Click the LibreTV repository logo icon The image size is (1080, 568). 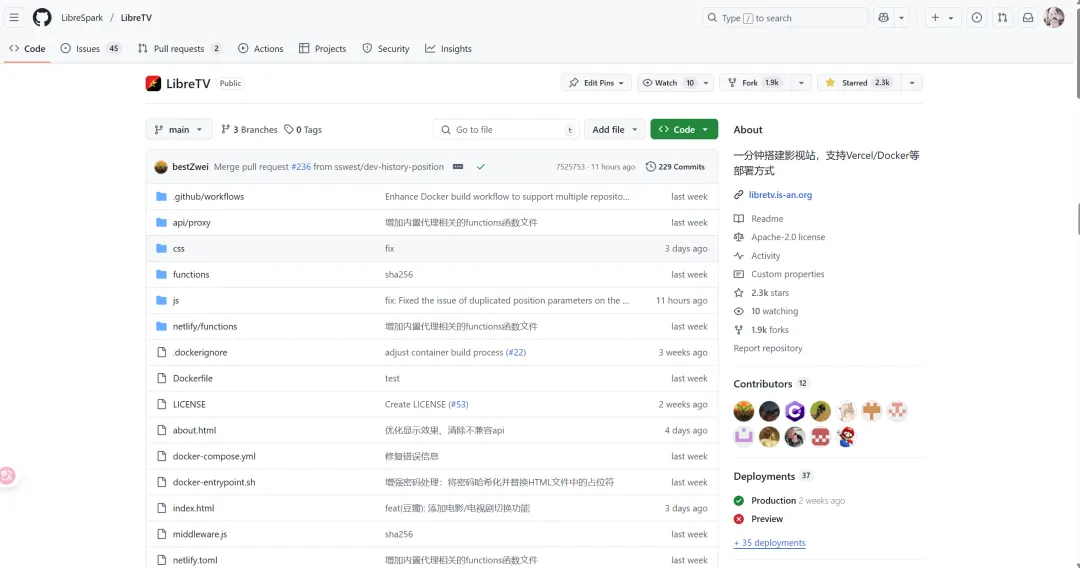click(153, 83)
